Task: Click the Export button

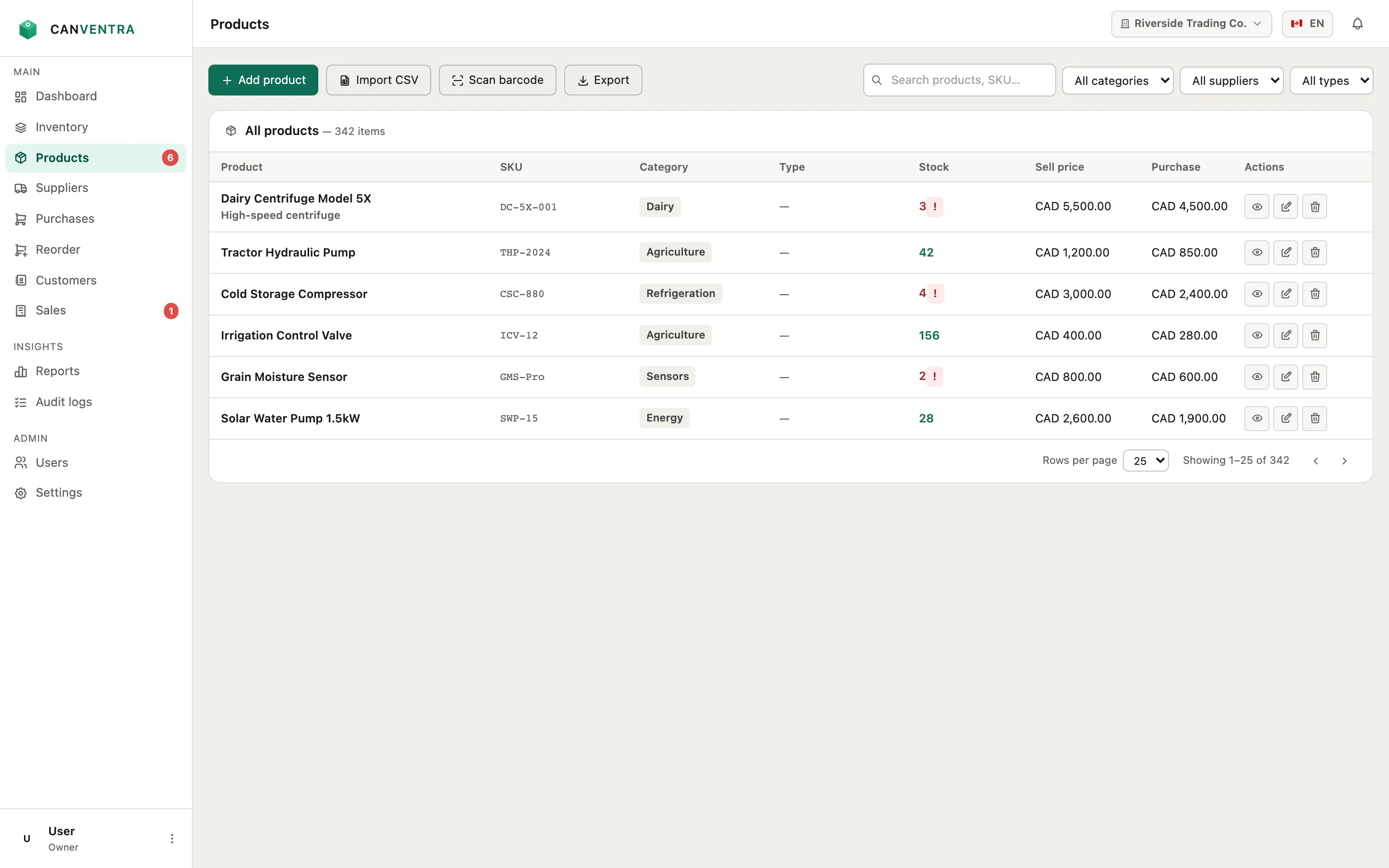Action: pyautogui.click(x=603, y=81)
